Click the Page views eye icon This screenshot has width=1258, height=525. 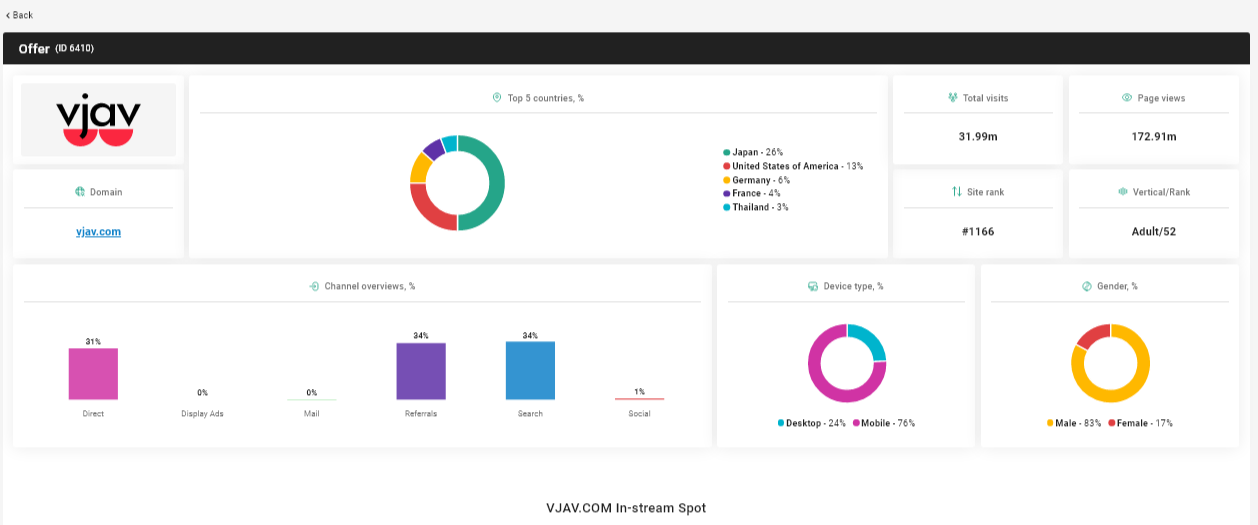pyautogui.click(x=1127, y=98)
